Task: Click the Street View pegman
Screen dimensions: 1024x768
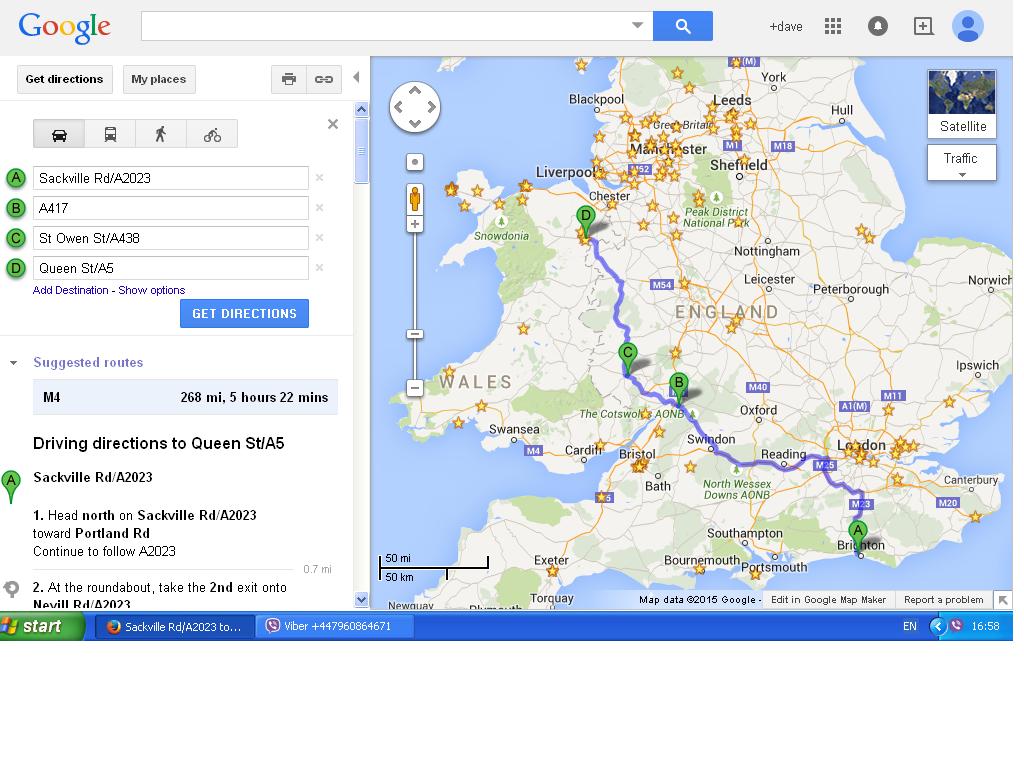Action: pos(415,199)
